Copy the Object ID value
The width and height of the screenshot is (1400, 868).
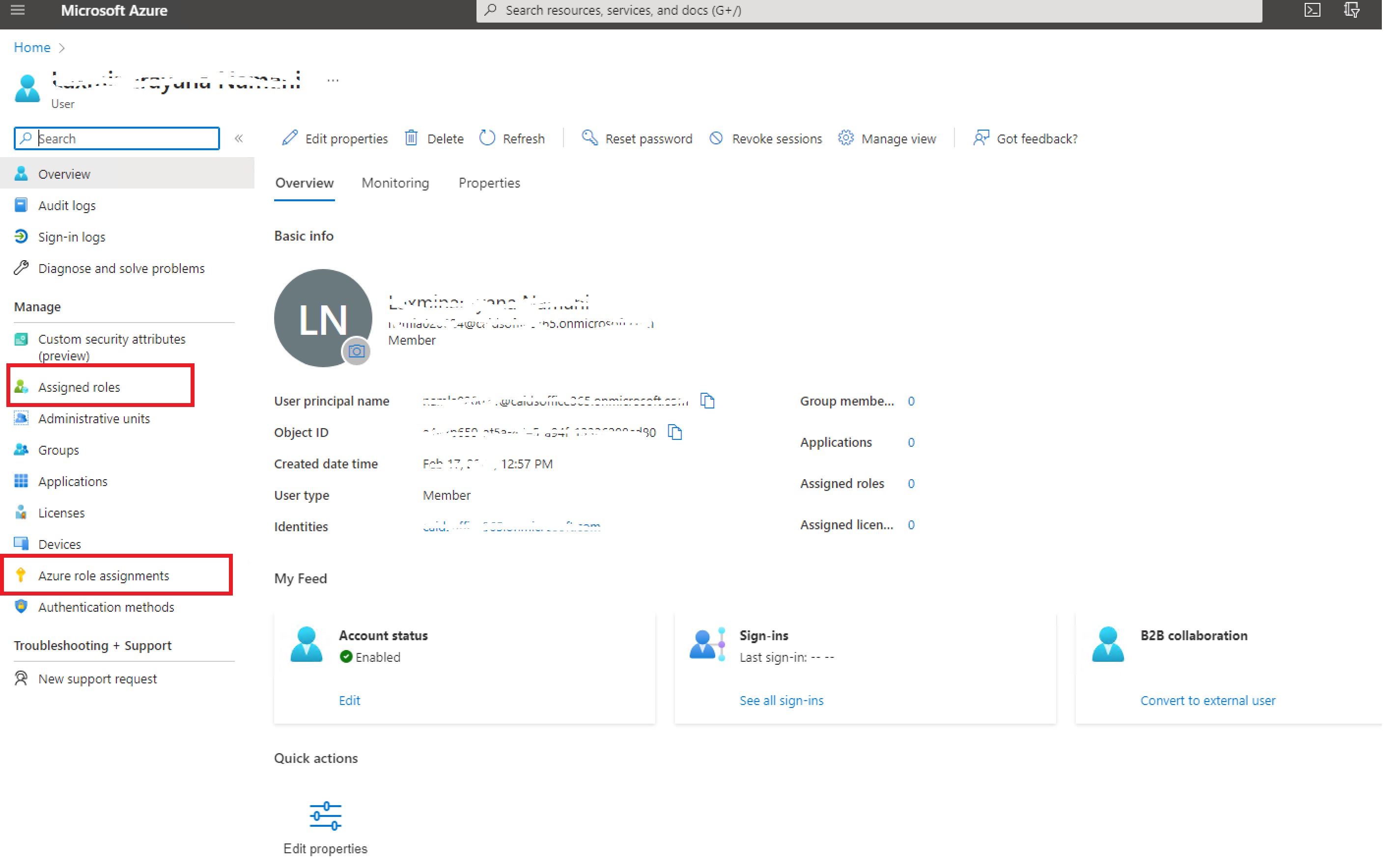675,432
